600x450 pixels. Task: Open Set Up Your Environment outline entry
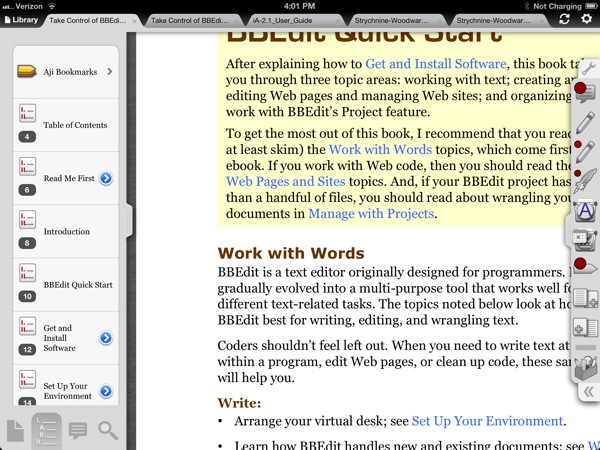point(66,385)
